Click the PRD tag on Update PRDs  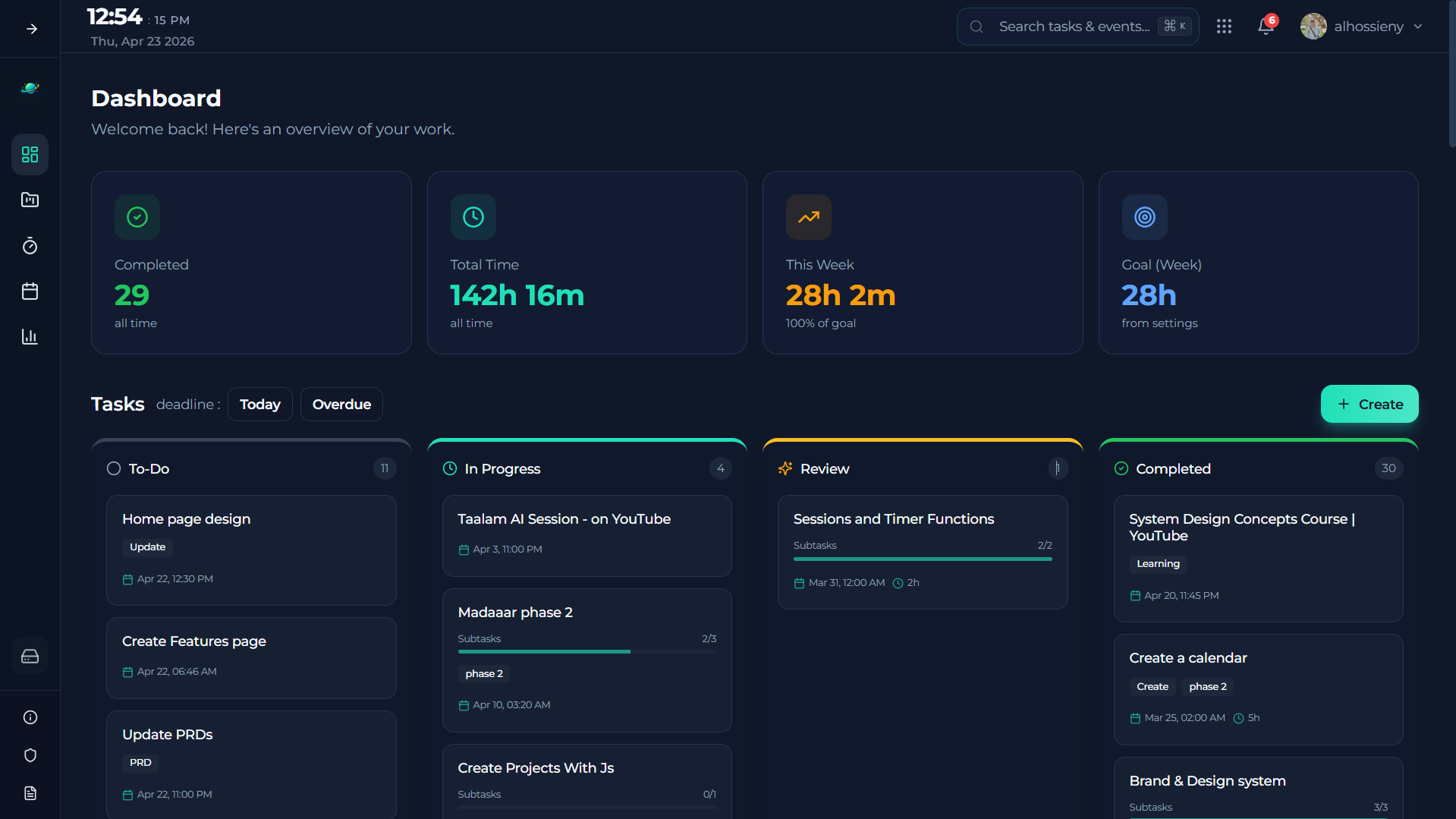(x=140, y=763)
